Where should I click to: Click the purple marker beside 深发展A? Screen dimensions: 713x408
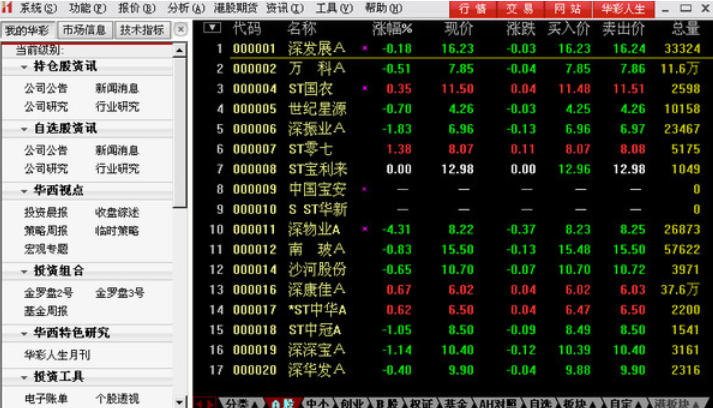pos(364,48)
